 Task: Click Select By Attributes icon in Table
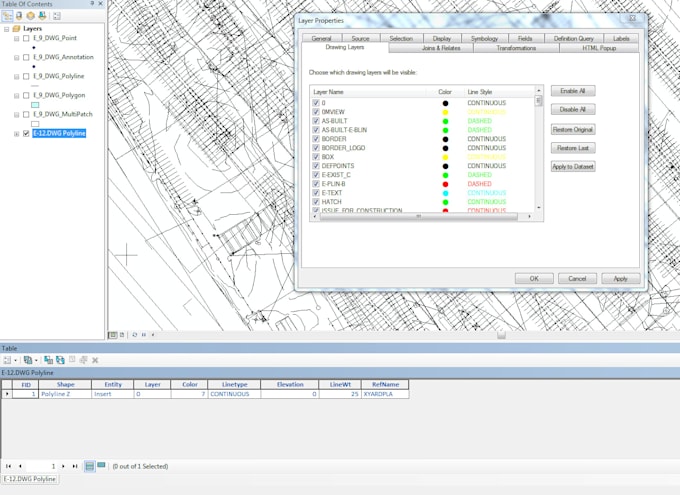point(48,360)
